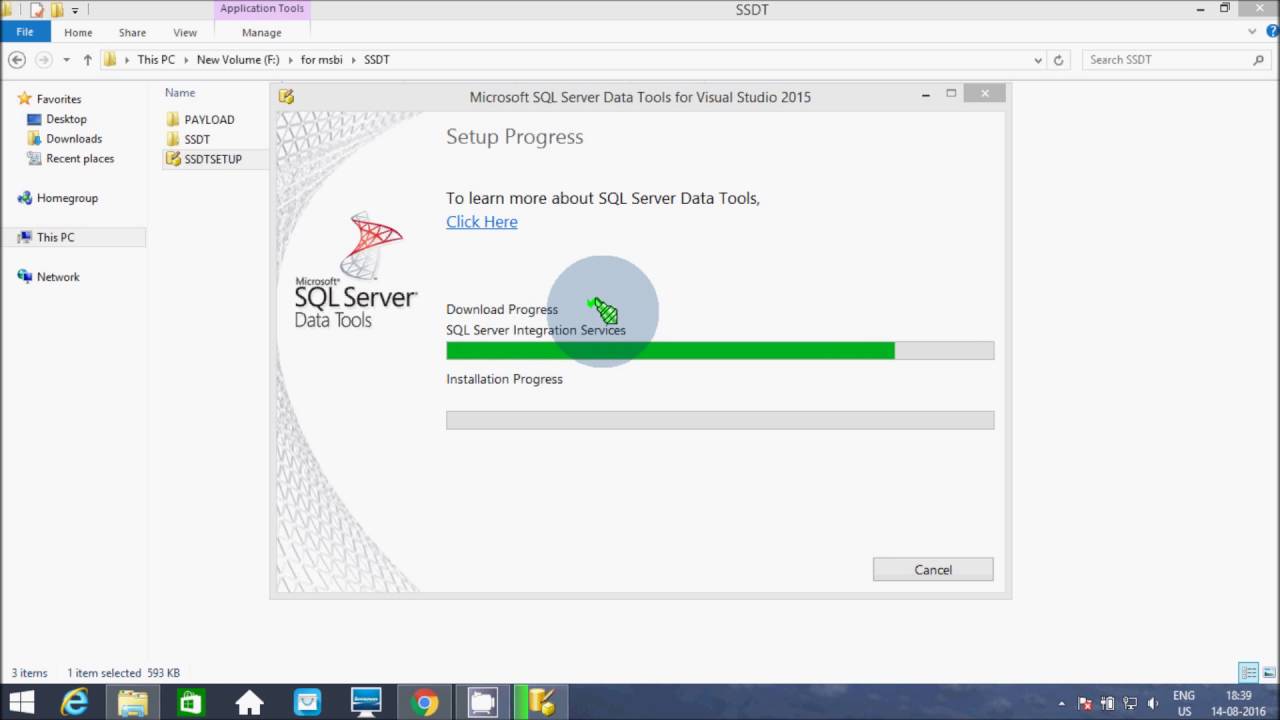Open the network tray icon

point(1130,703)
